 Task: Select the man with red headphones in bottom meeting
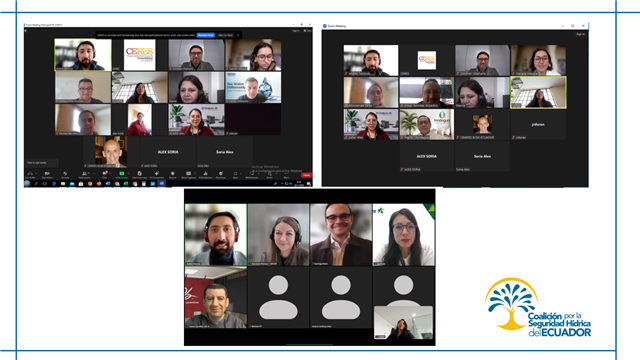pos(216,235)
